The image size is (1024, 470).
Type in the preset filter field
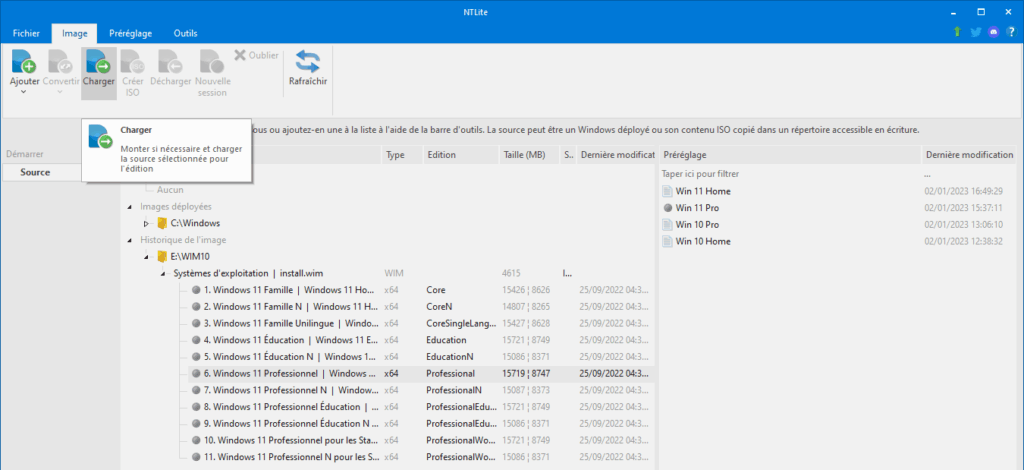(x=790, y=174)
